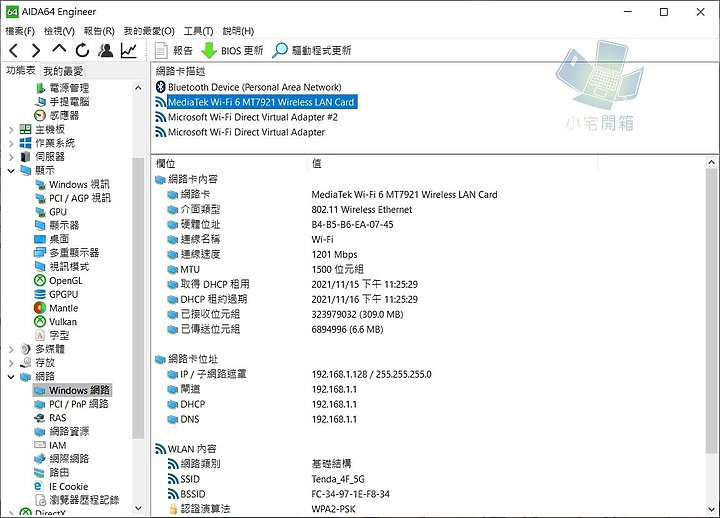The height and width of the screenshot is (518, 720).
Task: Click the 路由 routing icon in the tree
Action: point(40,473)
